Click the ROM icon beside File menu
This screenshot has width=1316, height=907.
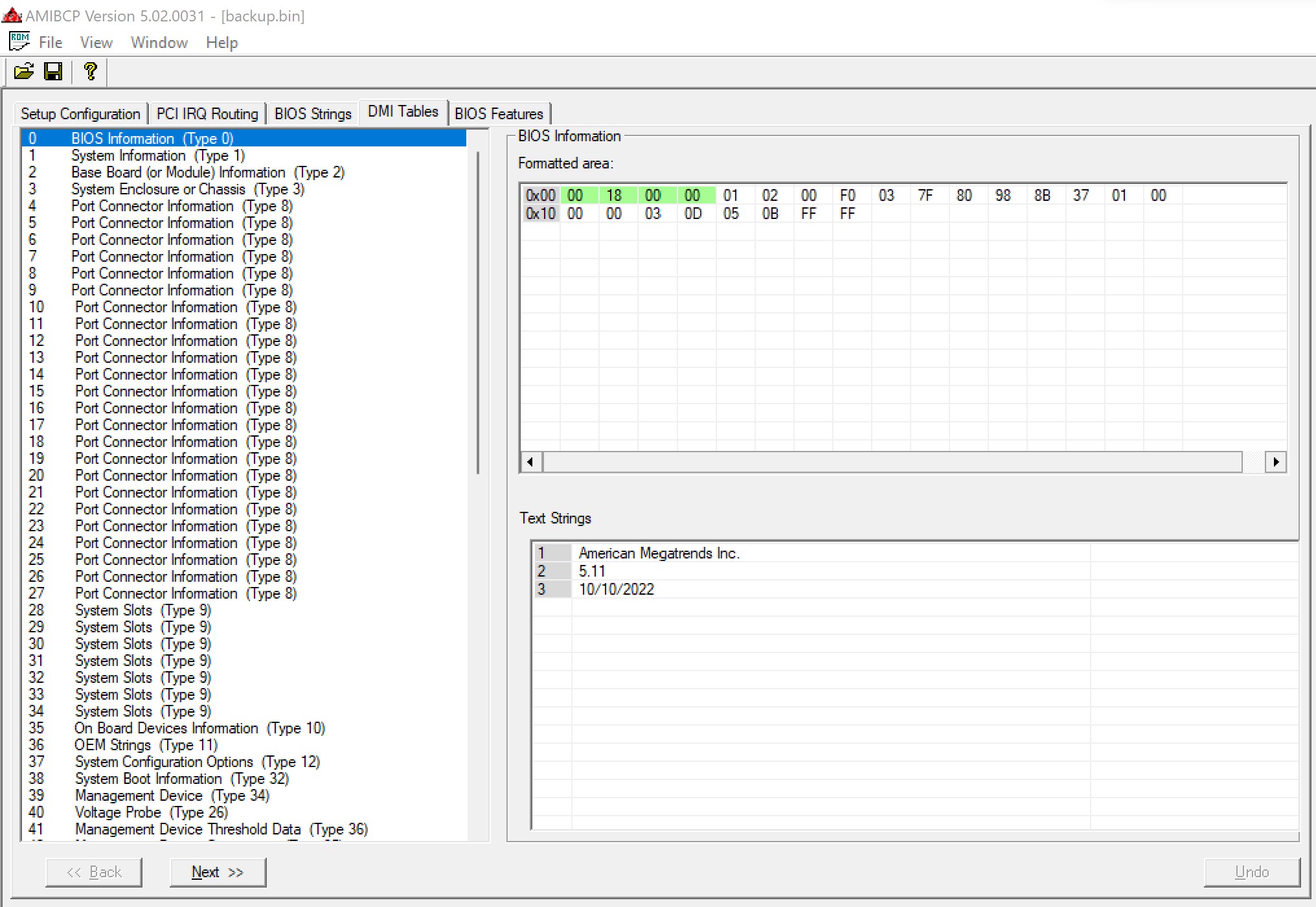pos(19,41)
